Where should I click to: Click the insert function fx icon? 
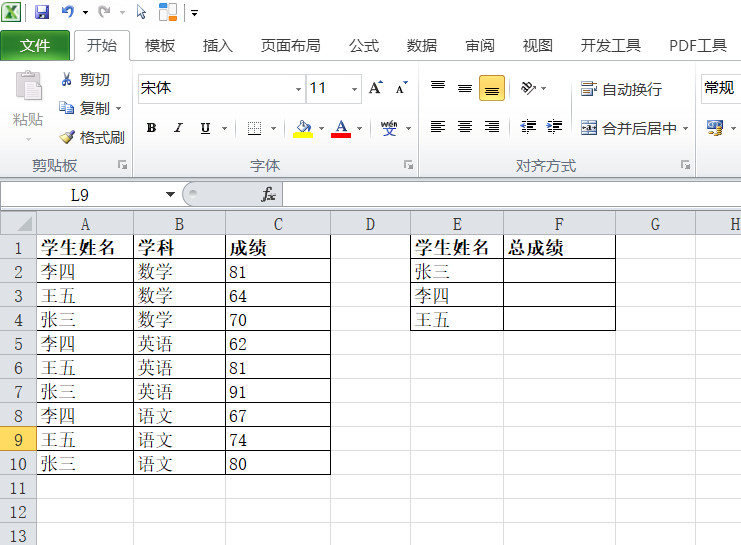tap(268, 194)
